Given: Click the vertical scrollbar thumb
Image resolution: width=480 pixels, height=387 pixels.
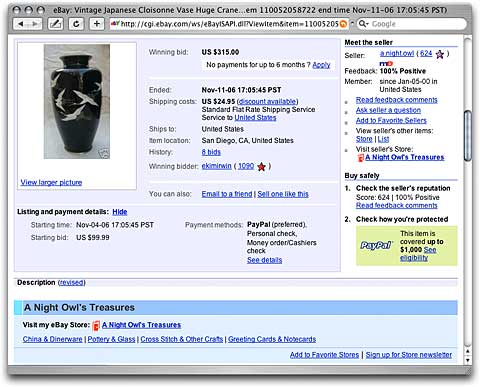Looking at the screenshot, I should pyautogui.click(x=468, y=136).
